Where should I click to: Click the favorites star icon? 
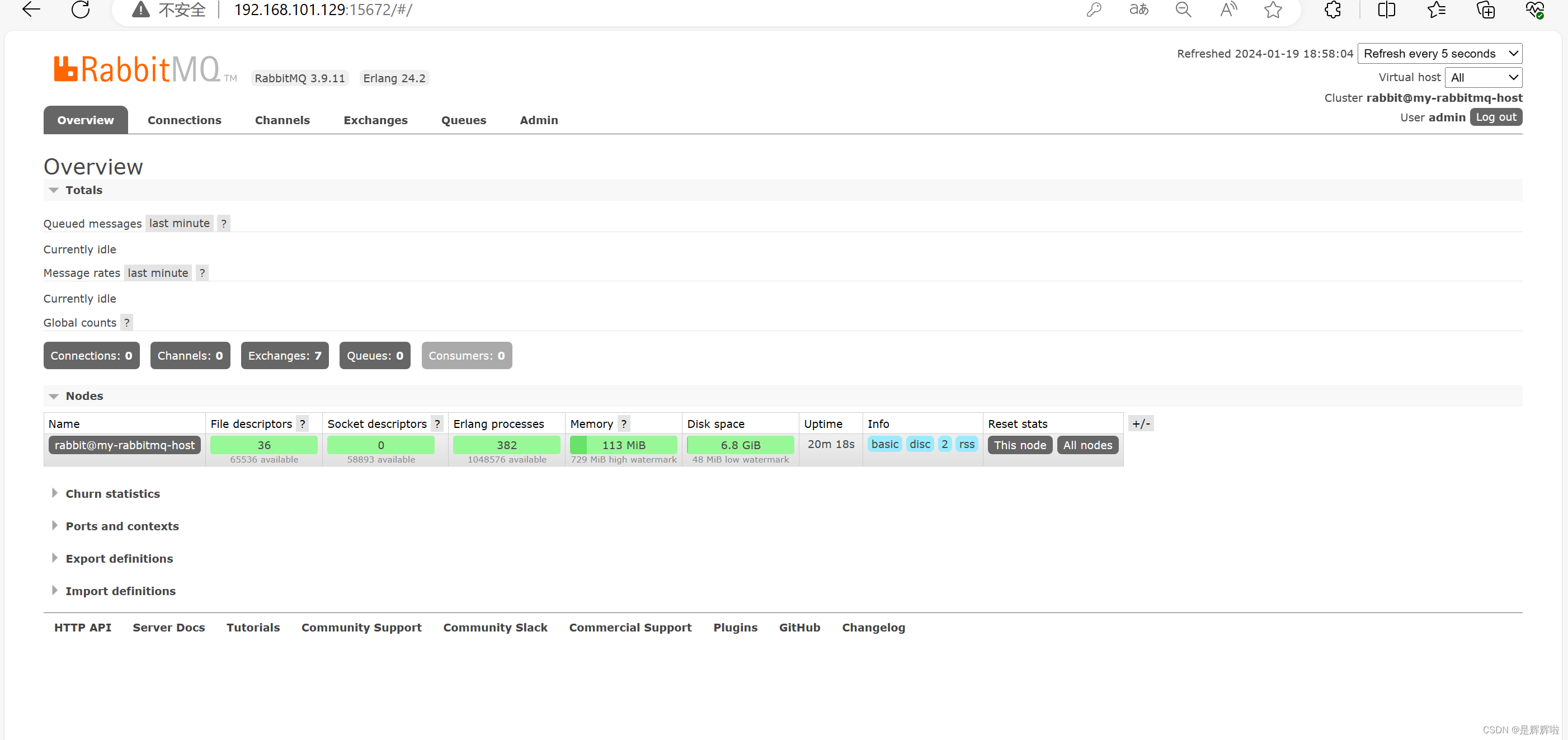(1273, 9)
